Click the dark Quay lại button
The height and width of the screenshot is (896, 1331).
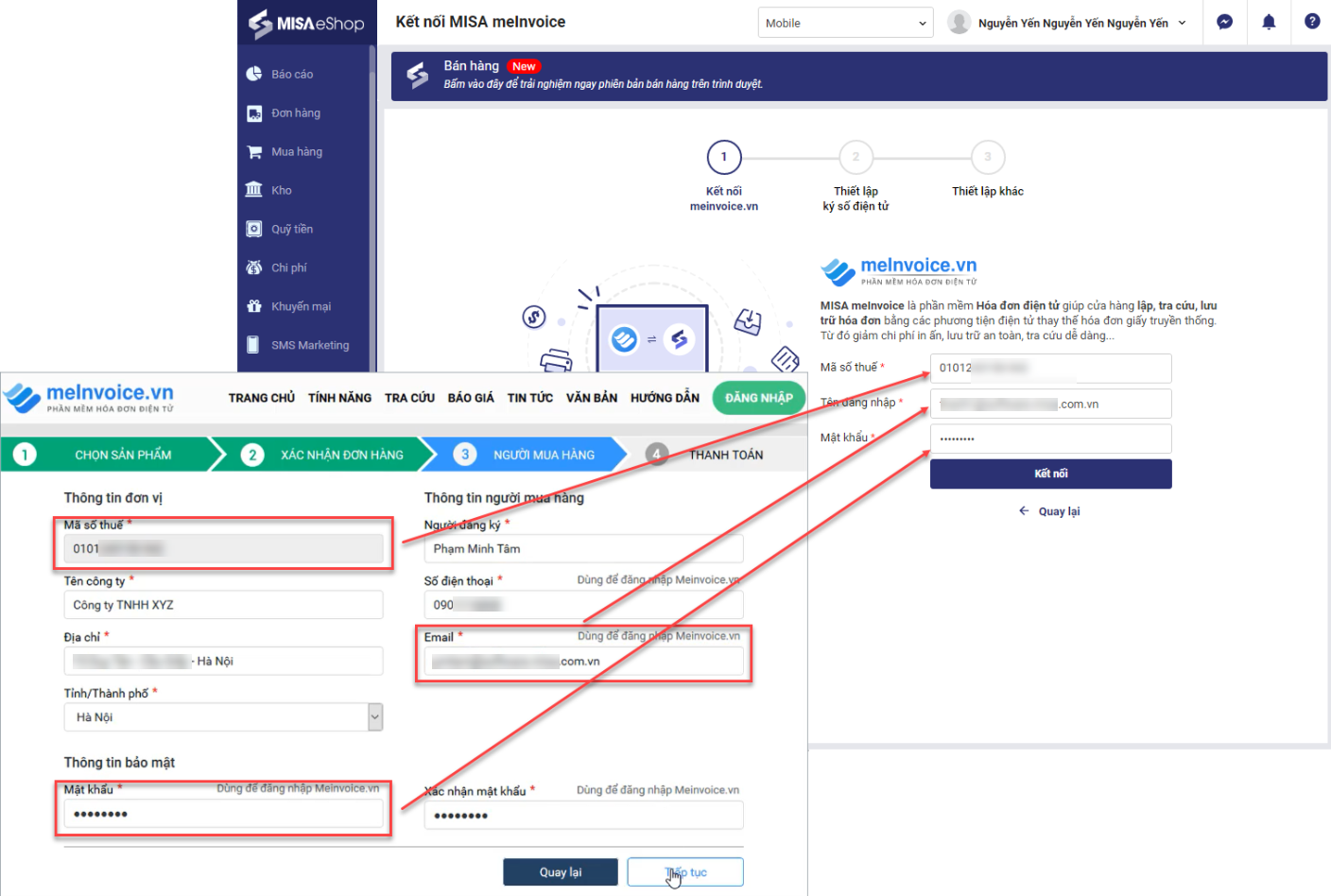click(561, 872)
